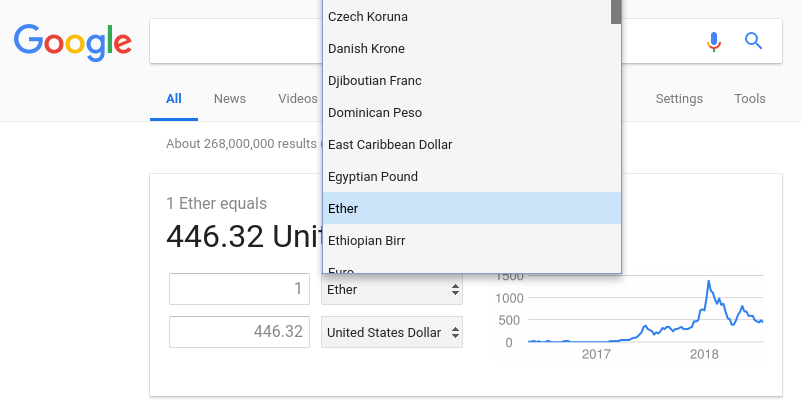Click the converted amount field 446.32
This screenshot has width=801, height=417.
240,332
